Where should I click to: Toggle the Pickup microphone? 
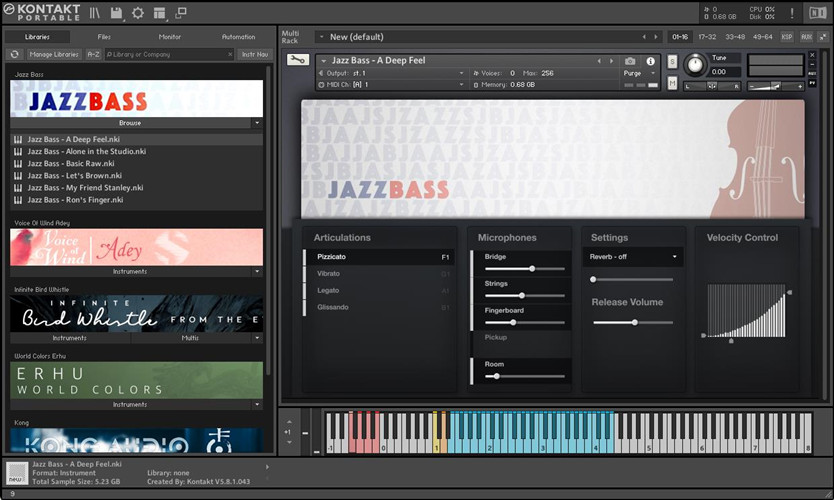496,338
